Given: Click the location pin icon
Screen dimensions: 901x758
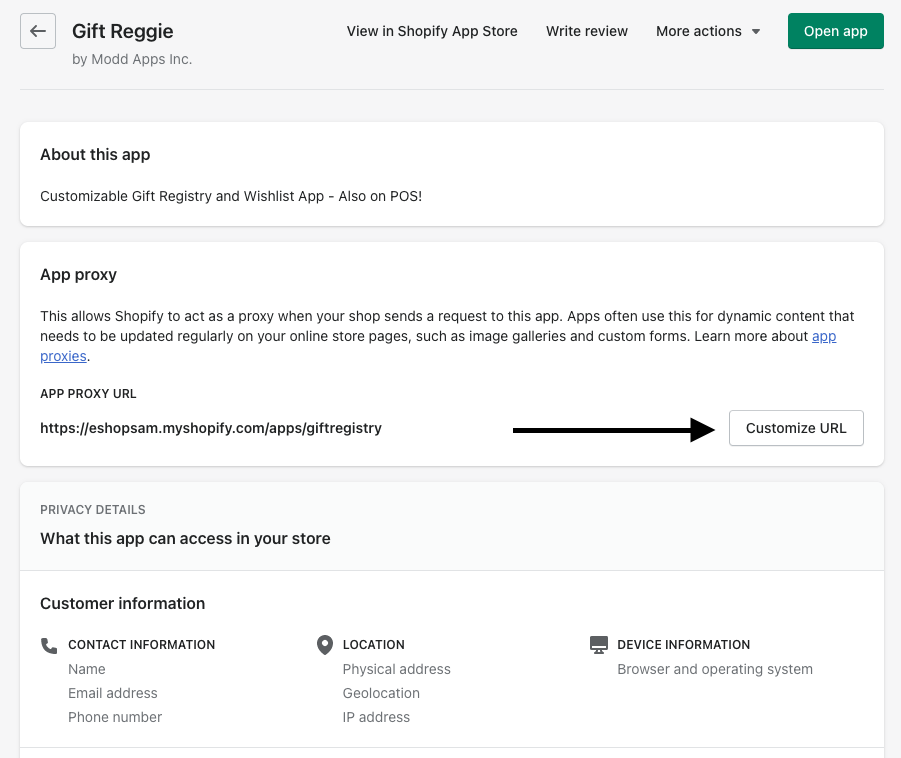Looking at the screenshot, I should 324,645.
